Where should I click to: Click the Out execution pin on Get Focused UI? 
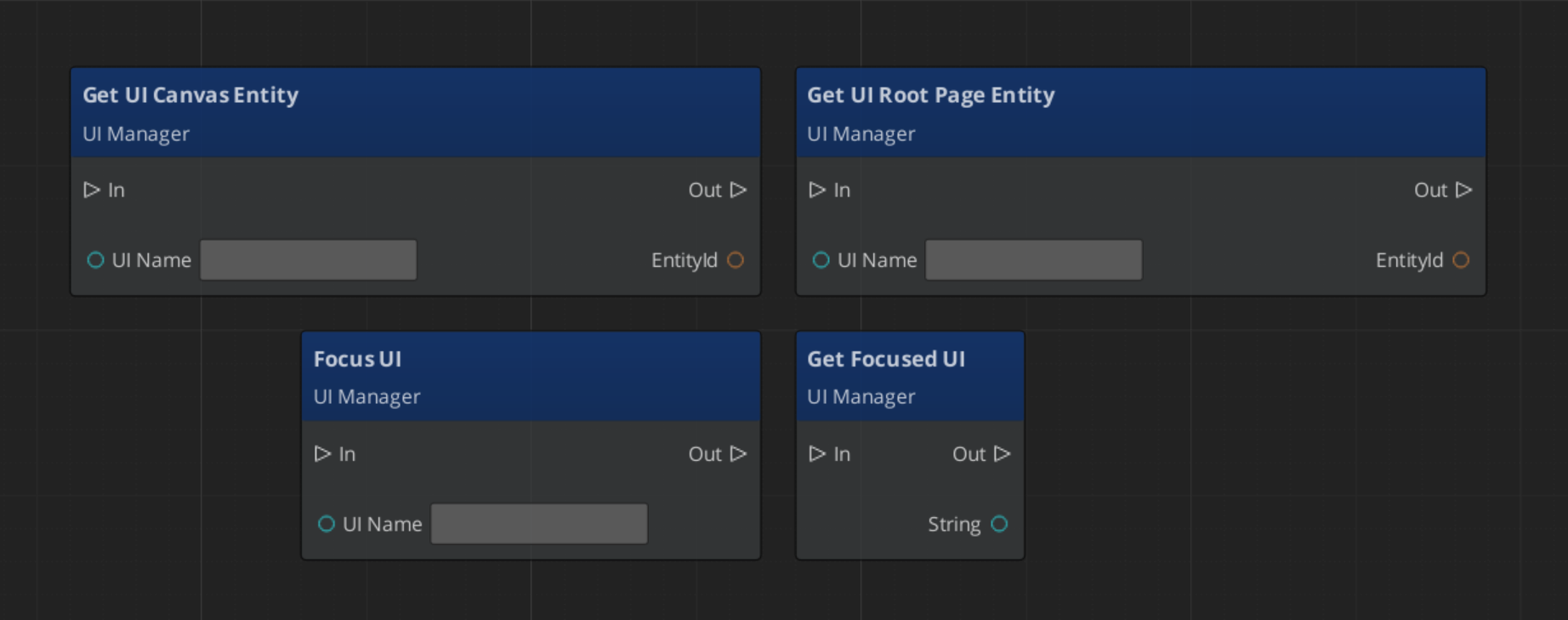tap(1003, 454)
